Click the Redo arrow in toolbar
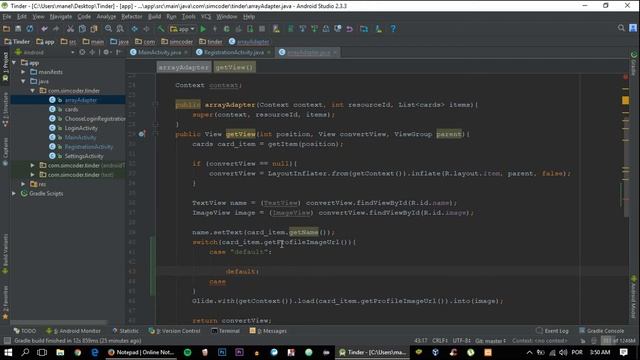 (56, 29)
